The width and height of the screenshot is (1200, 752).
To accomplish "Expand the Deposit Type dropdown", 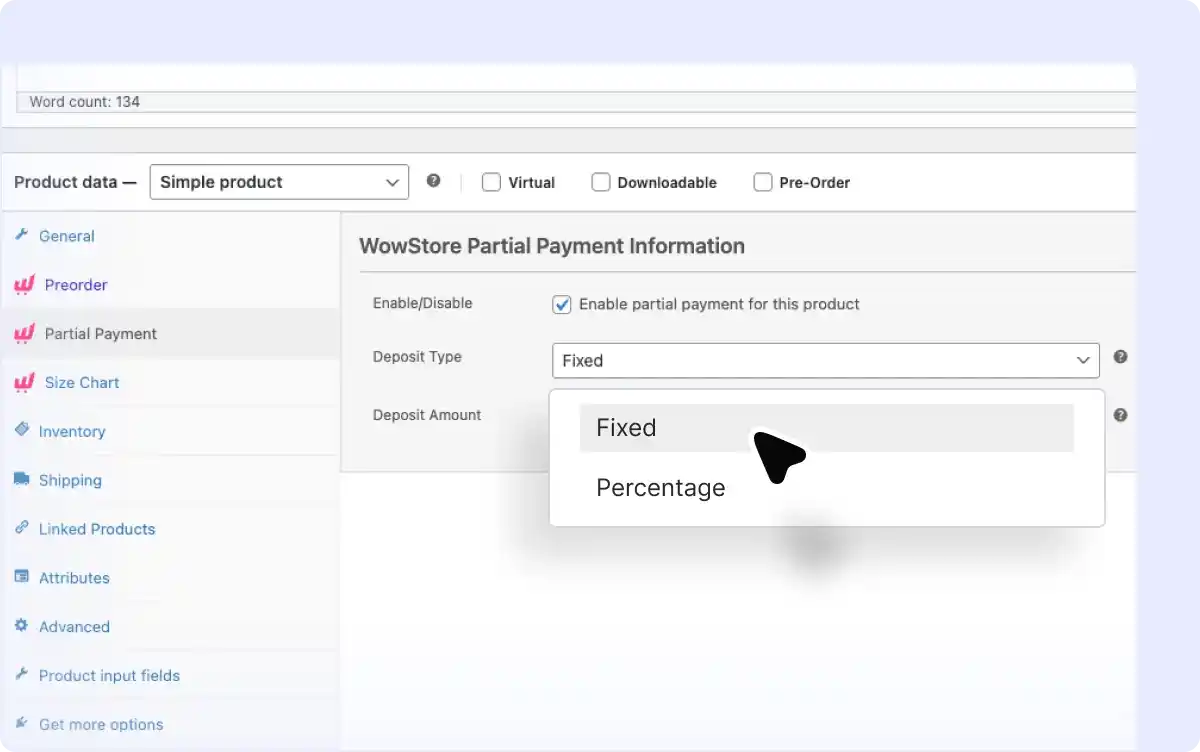I will (x=825, y=360).
